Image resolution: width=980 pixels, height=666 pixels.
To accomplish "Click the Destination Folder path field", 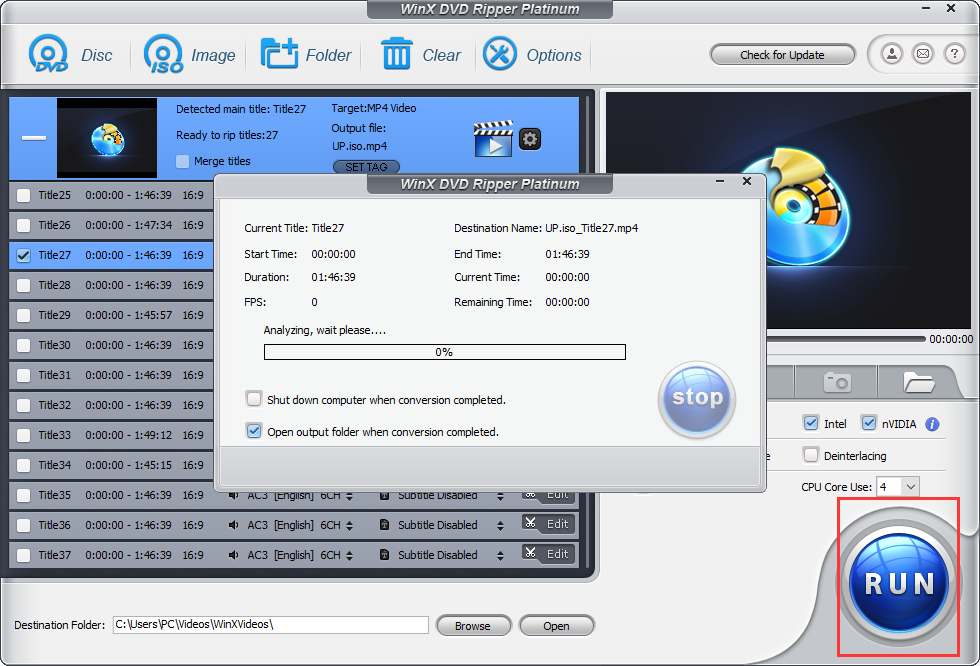I will (271, 625).
